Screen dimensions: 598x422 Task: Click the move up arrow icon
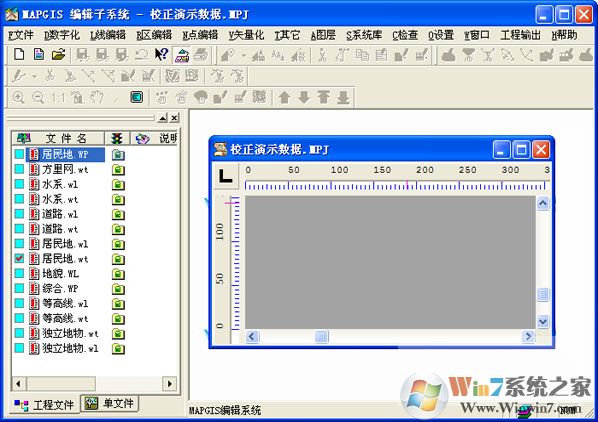tap(284, 98)
